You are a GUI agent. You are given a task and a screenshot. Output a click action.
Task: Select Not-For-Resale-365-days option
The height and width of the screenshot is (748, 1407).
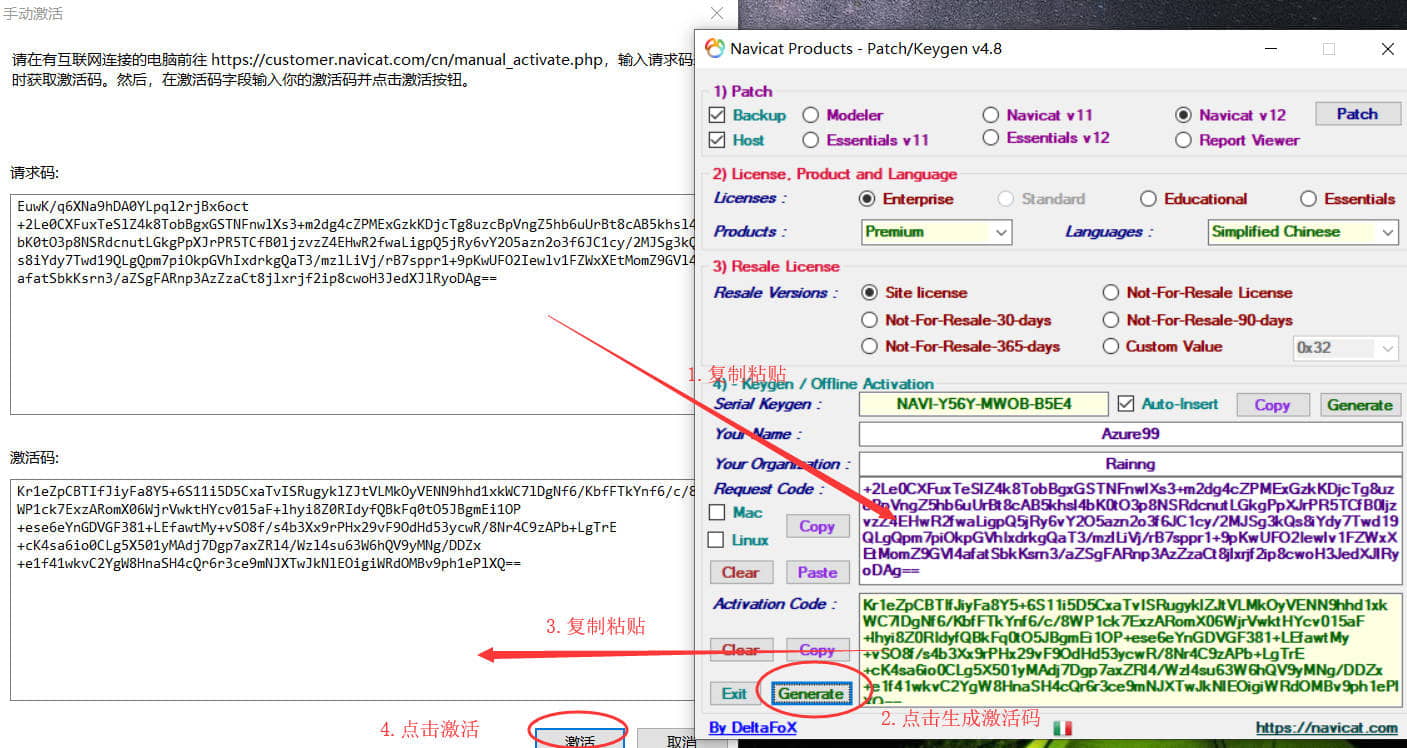[869, 346]
